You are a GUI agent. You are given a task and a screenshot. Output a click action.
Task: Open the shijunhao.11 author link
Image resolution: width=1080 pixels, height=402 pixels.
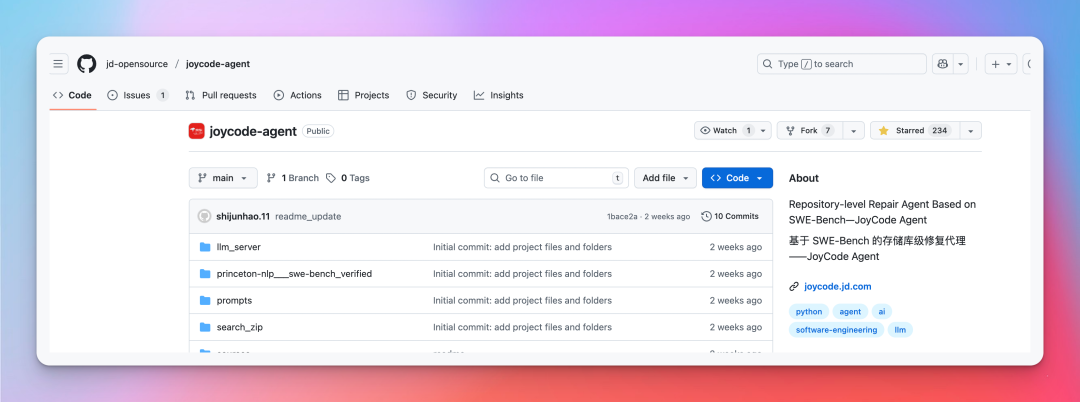tap(243, 216)
